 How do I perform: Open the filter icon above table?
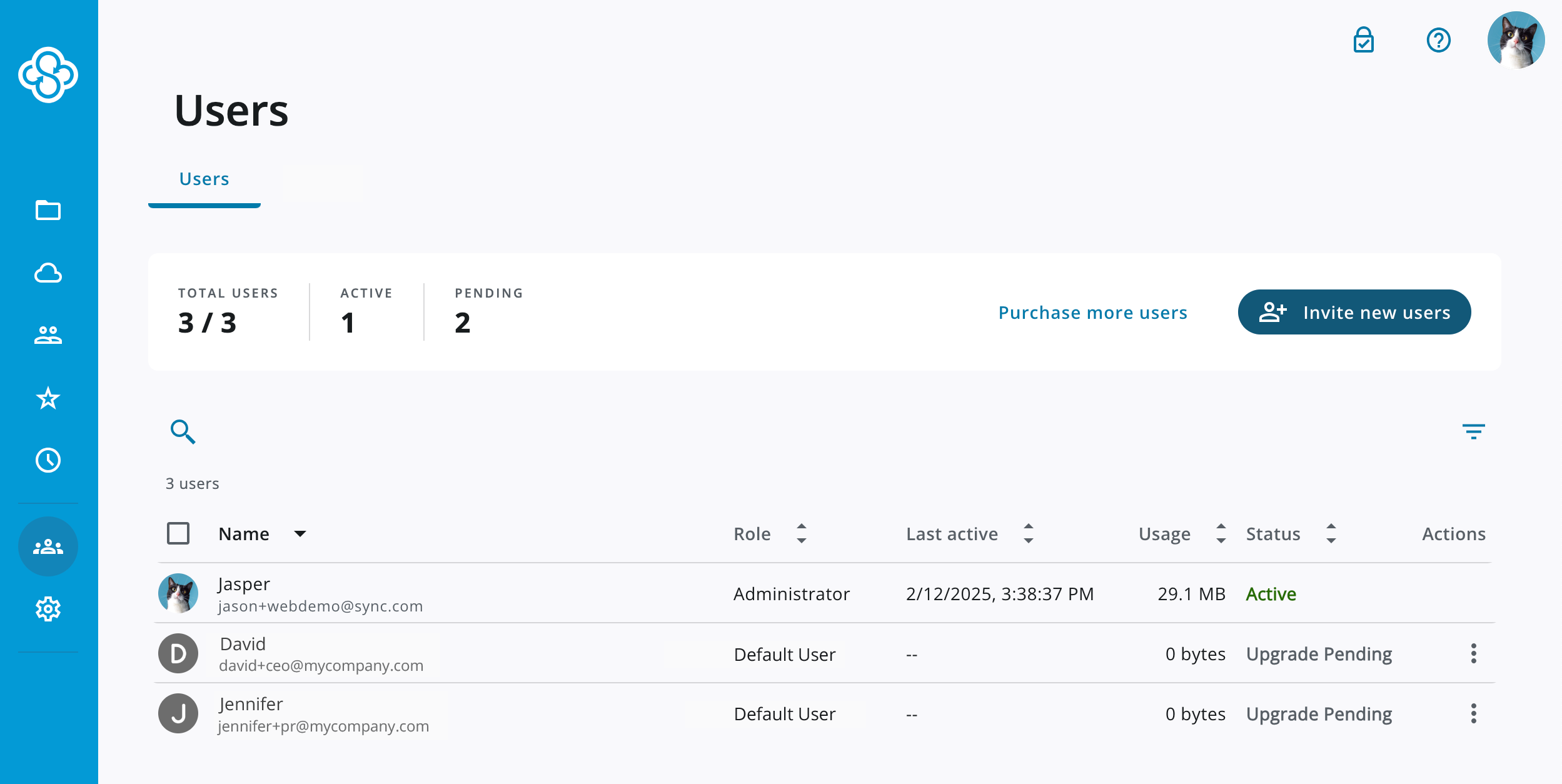click(x=1473, y=431)
